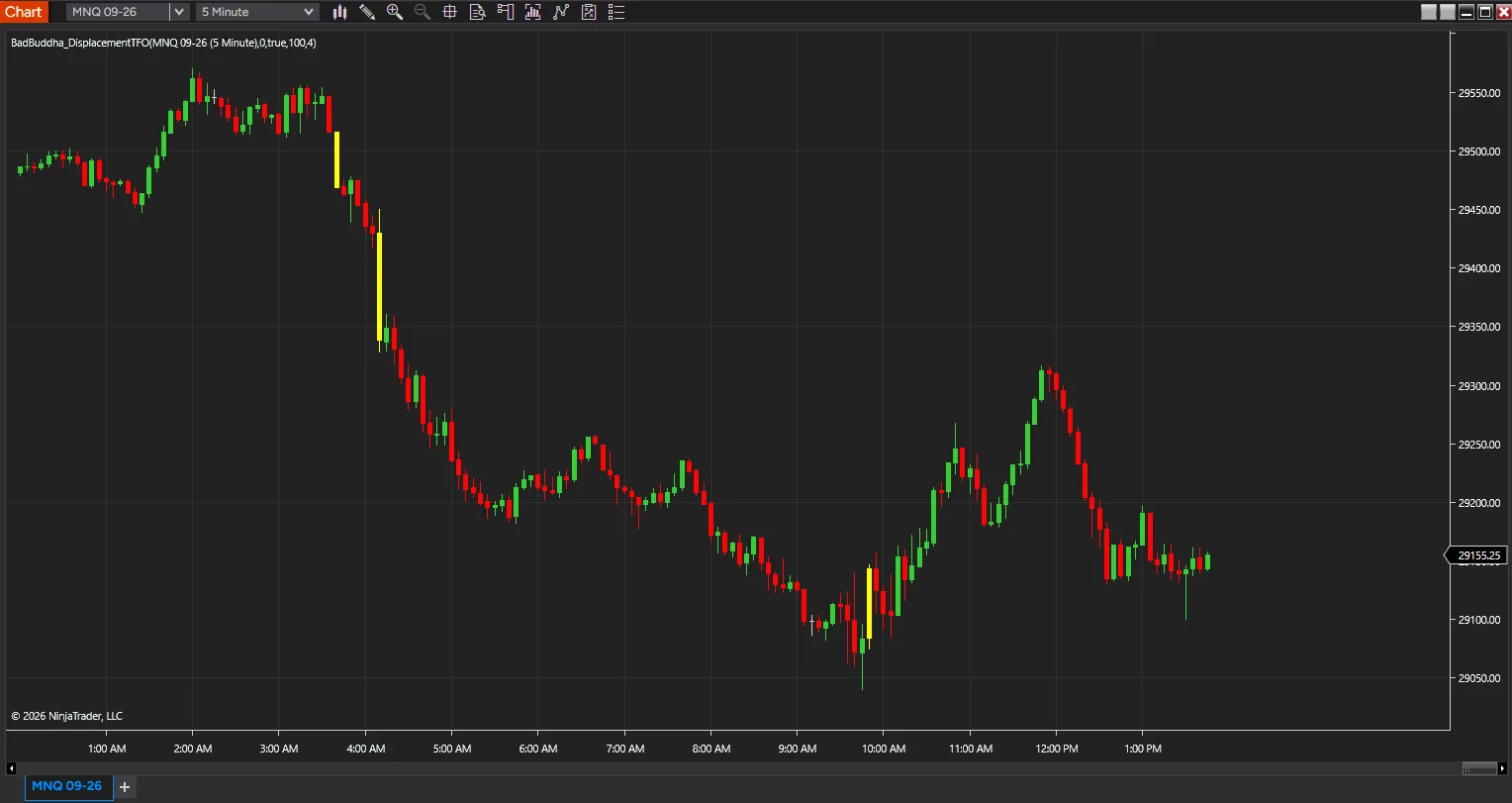
Task: Click the 29200.00 price axis label
Action: 1478,503
